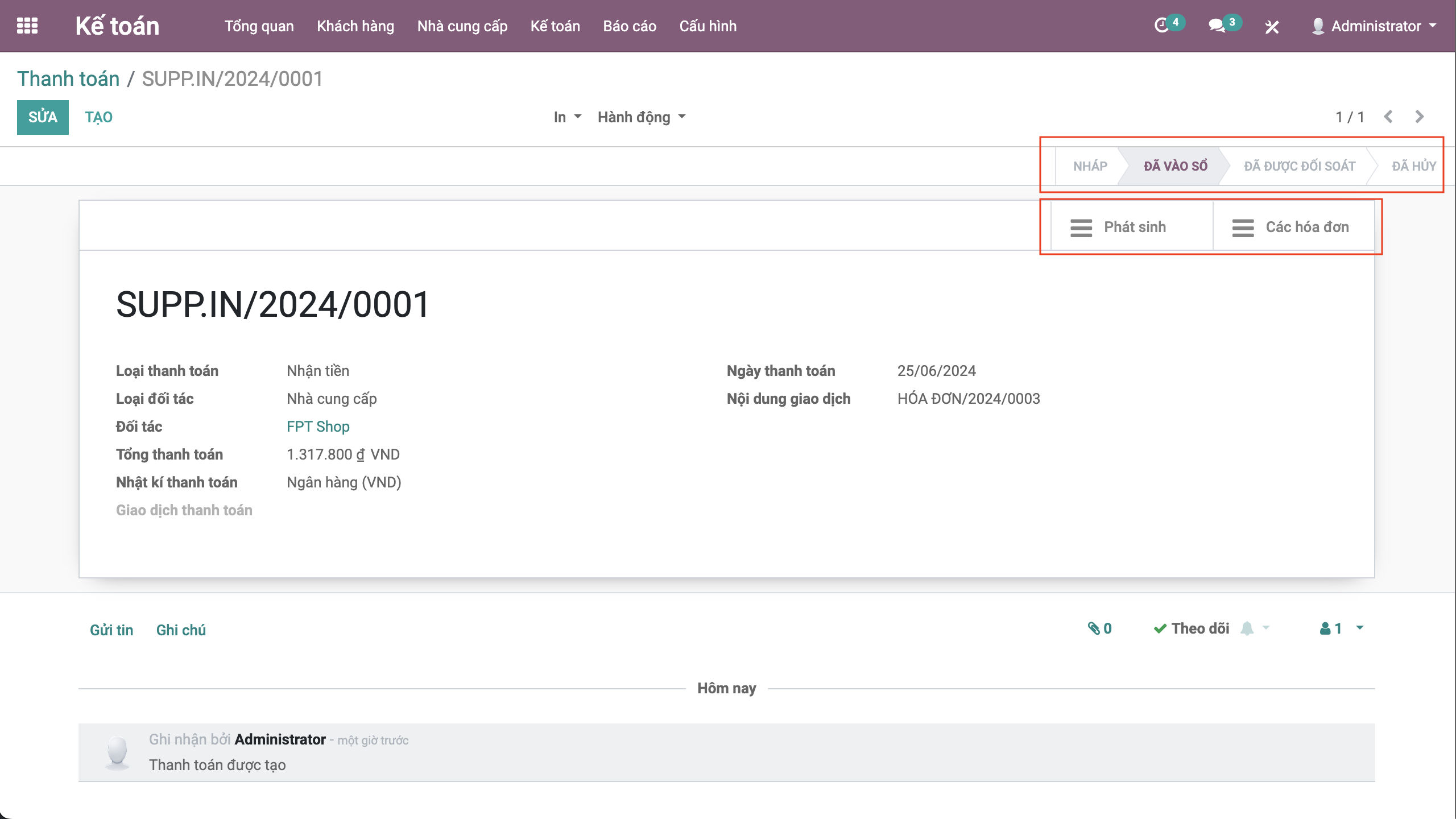
Task: Click the SỬA edit button
Action: [x=43, y=117]
